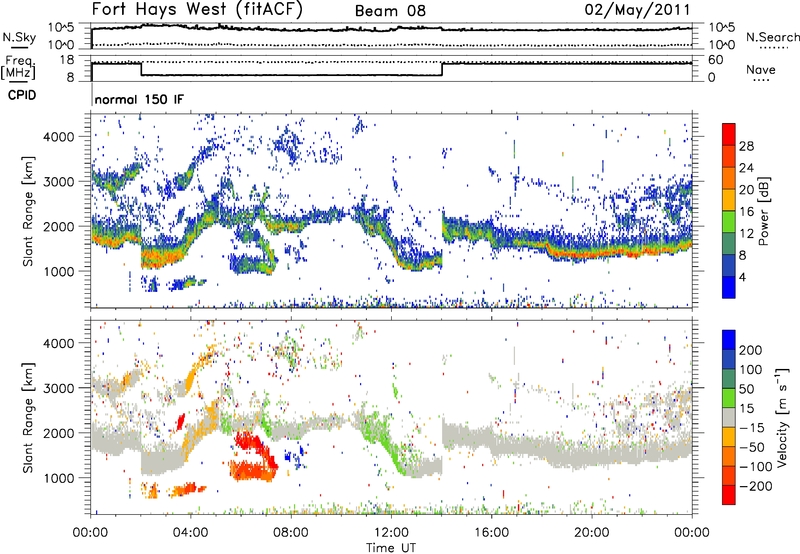This screenshot has width=800, height=554.
Task: Click the Velocity scale value '-15'
Action: 752,428
